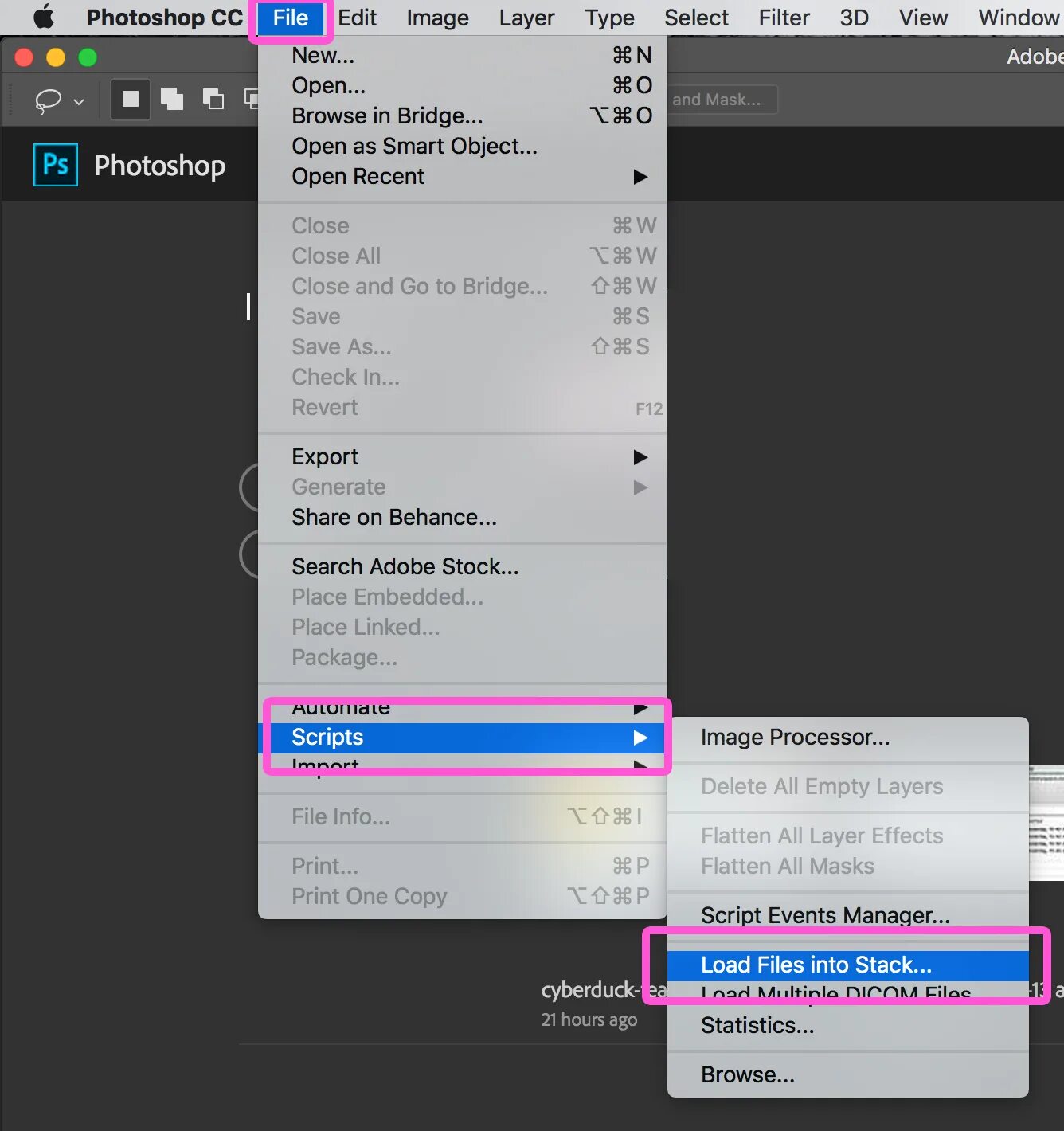The width and height of the screenshot is (1064, 1131).
Task: Choose Script Events Manager... item
Action: [x=848, y=916]
